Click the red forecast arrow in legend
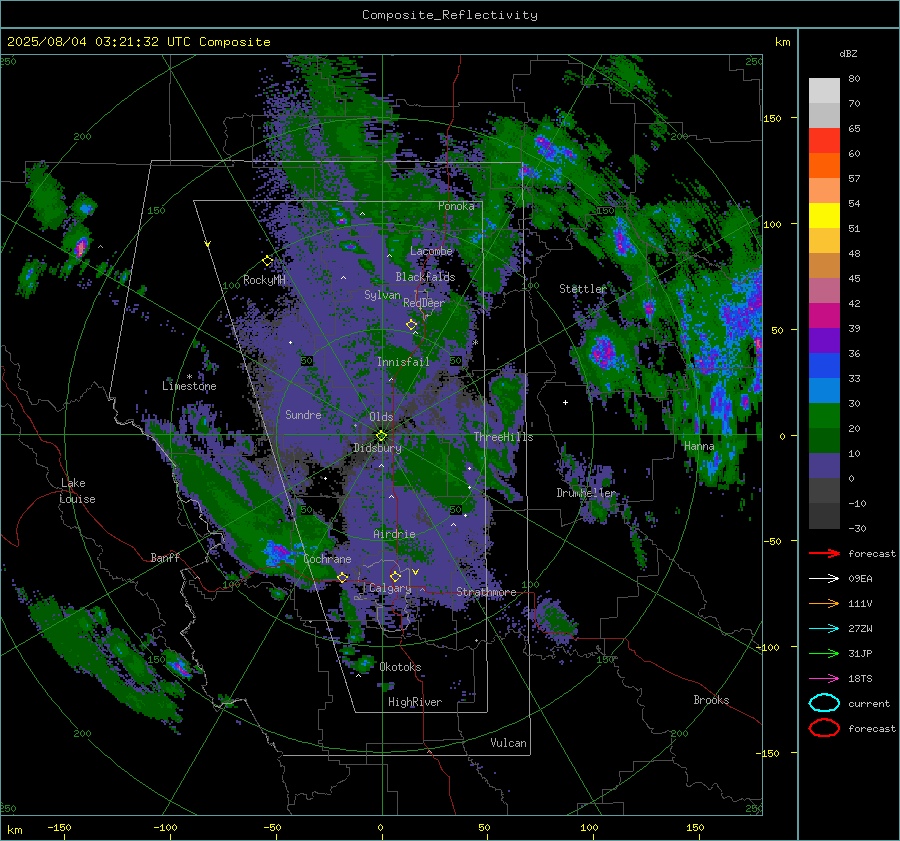Image resolution: width=900 pixels, height=841 pixels. 824,553
